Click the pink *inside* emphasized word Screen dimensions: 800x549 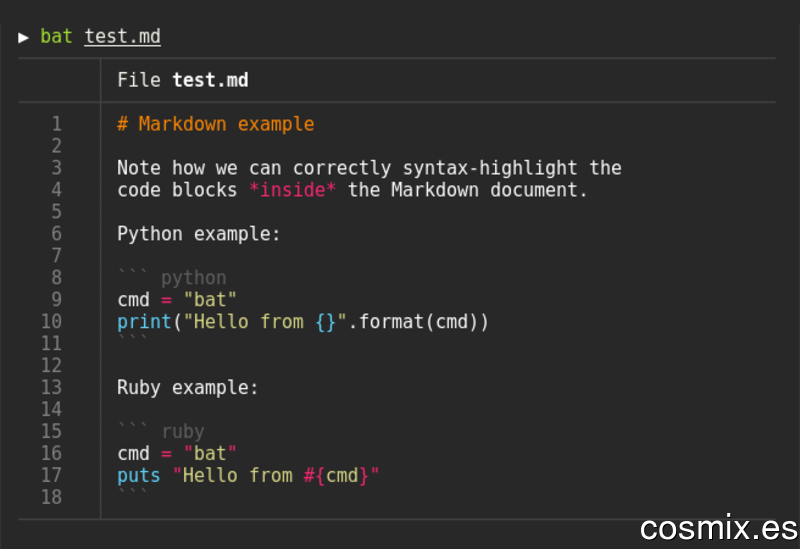tap(293, 190)
